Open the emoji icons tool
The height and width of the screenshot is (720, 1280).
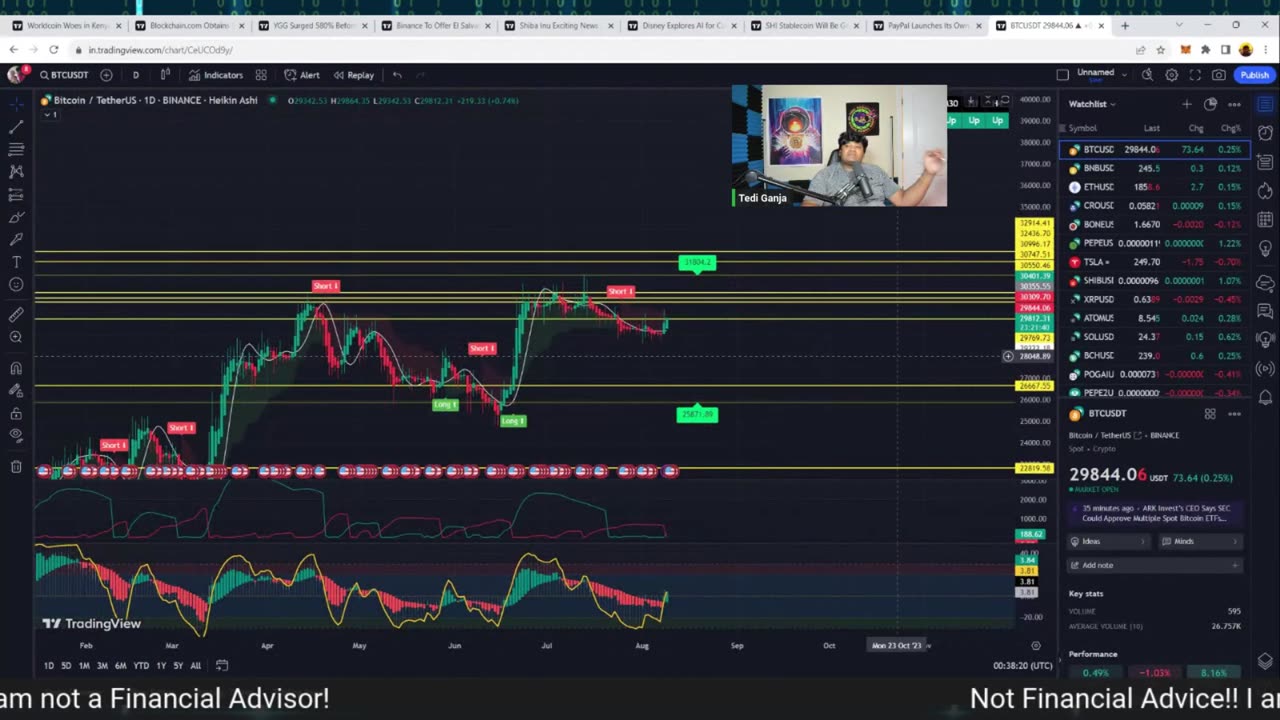click(x=16, y=285)
